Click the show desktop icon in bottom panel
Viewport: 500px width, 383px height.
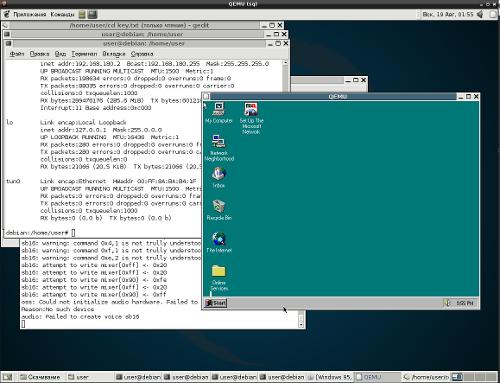click(x=7, y=377)
